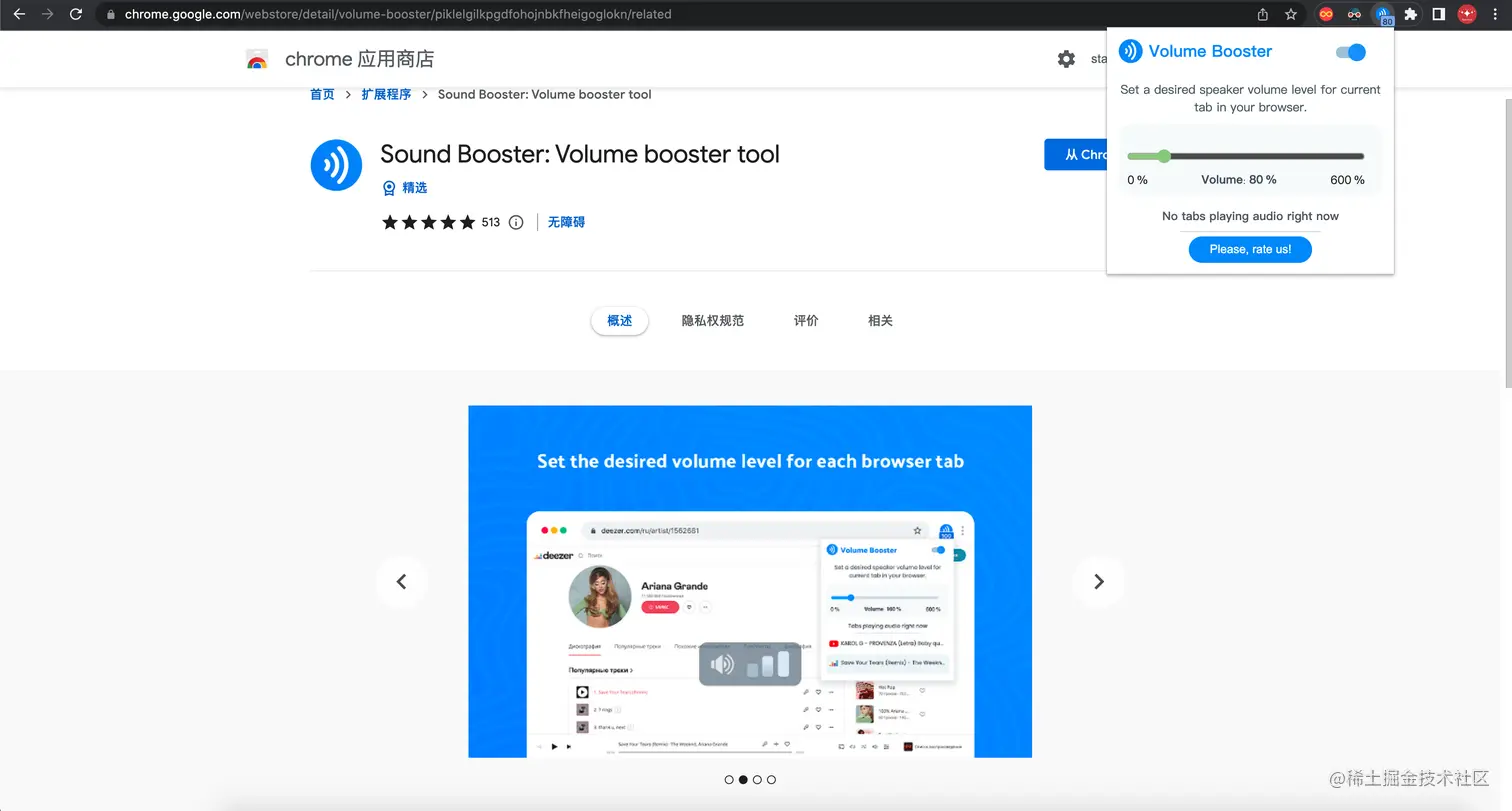Click 'Volume: 80 %' label in popup

click(1239, 180)
